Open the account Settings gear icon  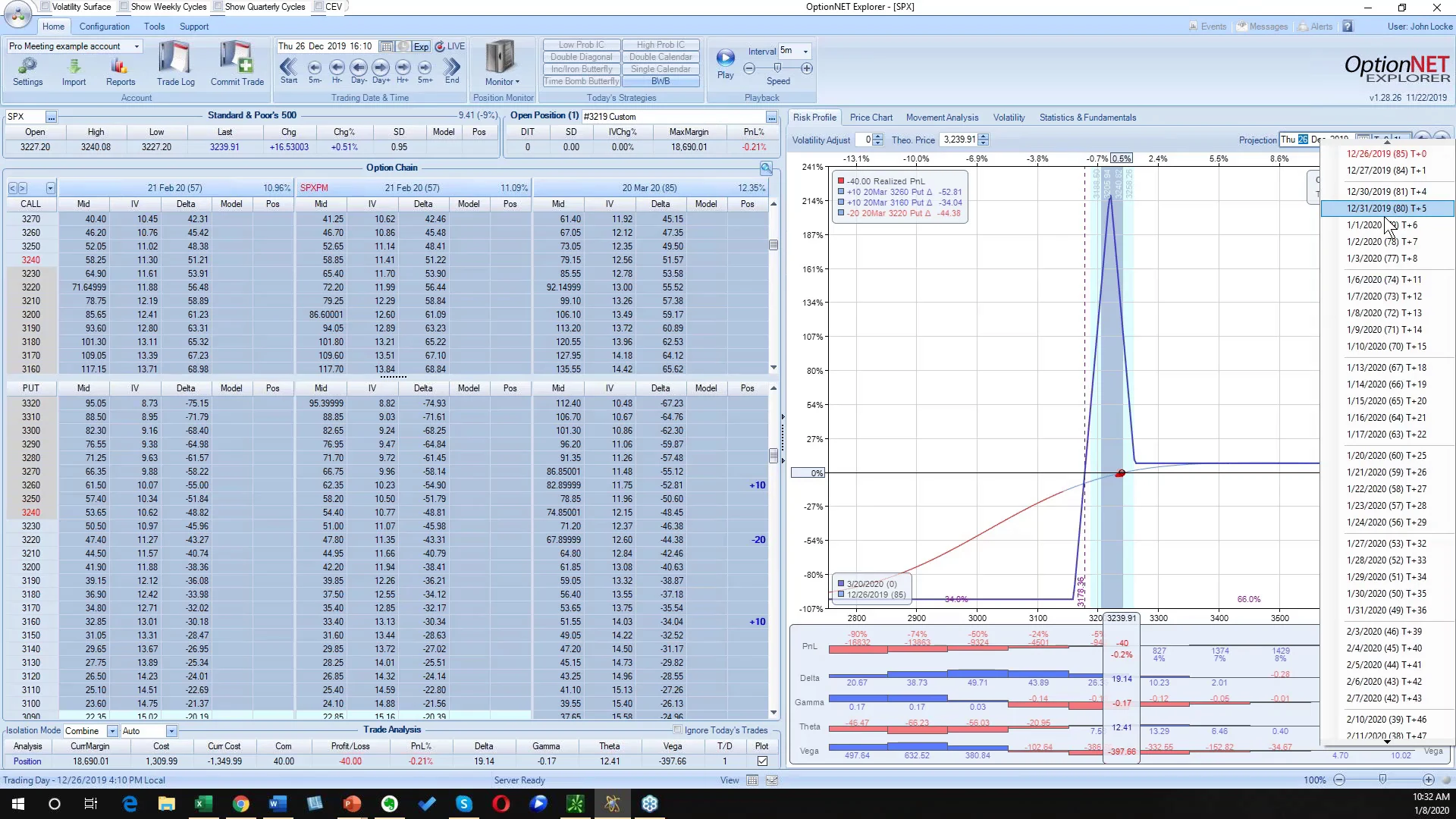[x=28, y=66]
